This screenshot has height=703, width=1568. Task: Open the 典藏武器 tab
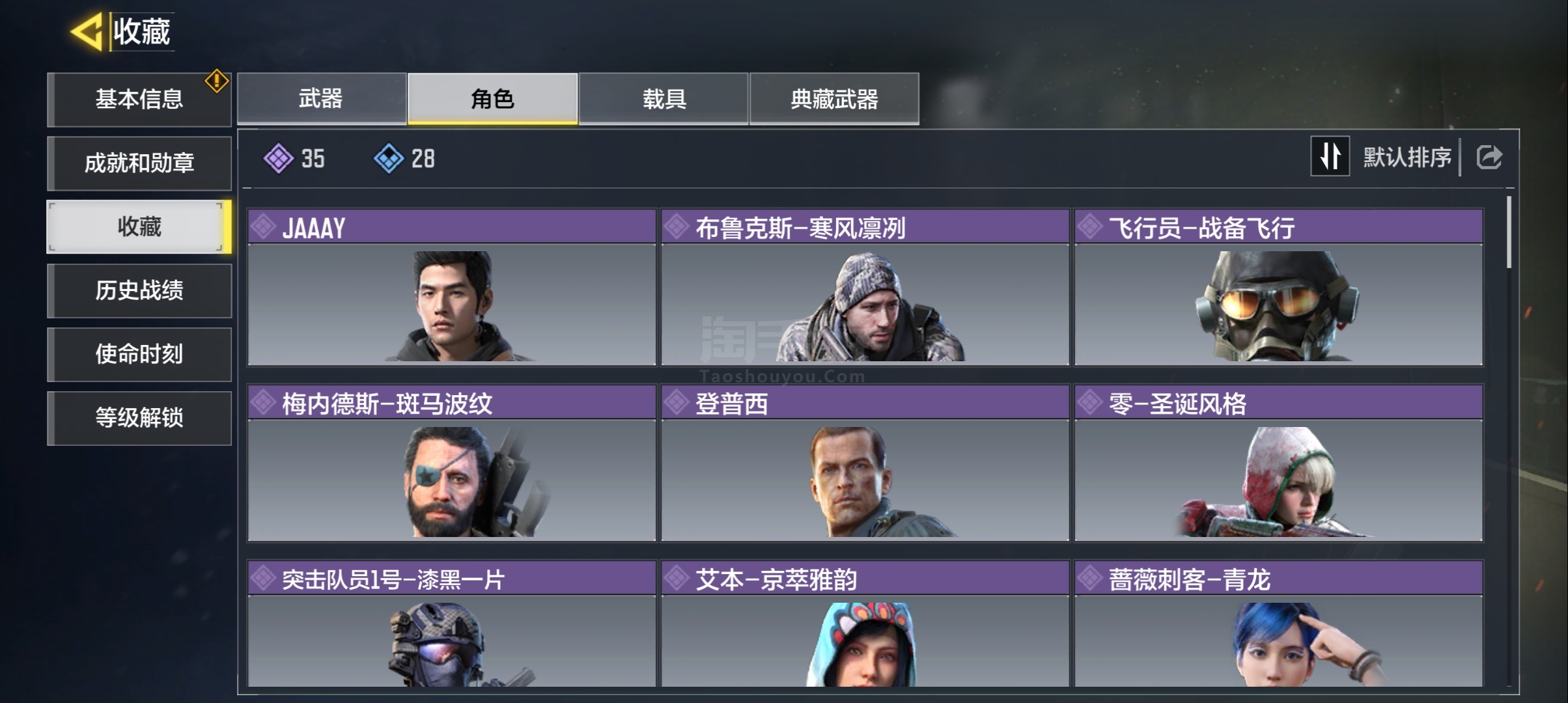tap(834, 98)
